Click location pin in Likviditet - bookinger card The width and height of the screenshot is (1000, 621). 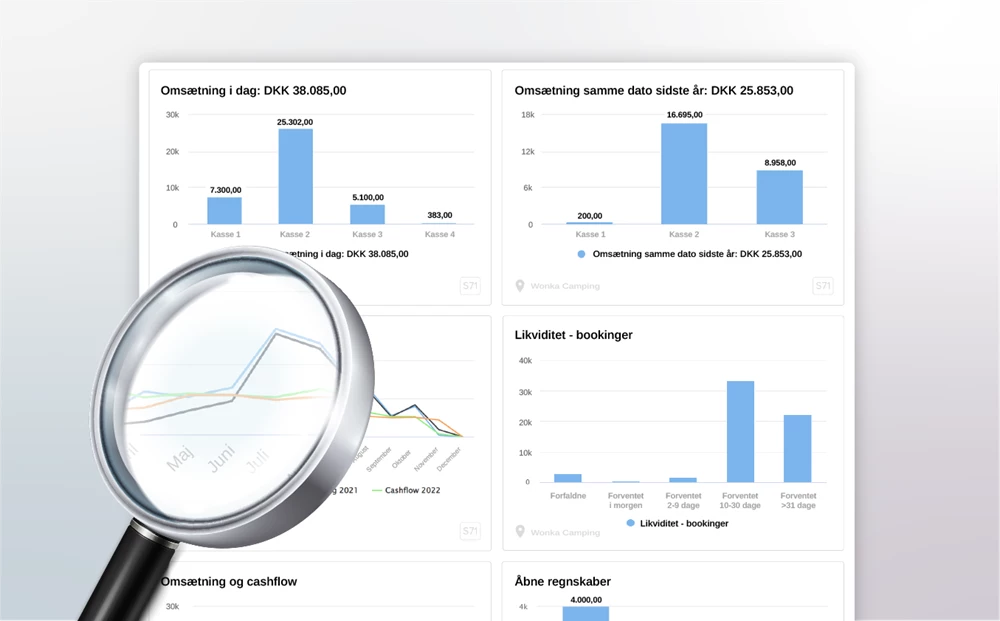pyautogui.click(x=520, y=532)
